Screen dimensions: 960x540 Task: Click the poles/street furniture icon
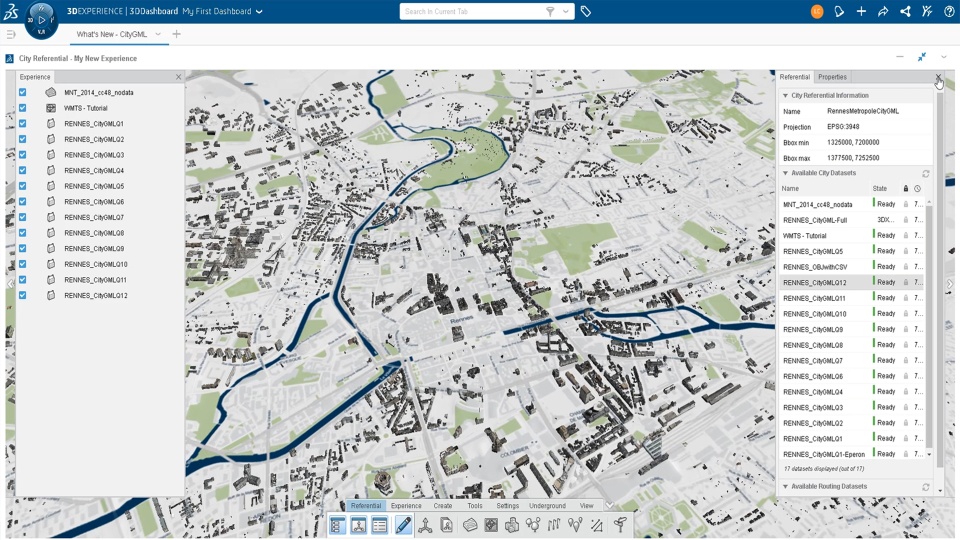coord(553,525)
